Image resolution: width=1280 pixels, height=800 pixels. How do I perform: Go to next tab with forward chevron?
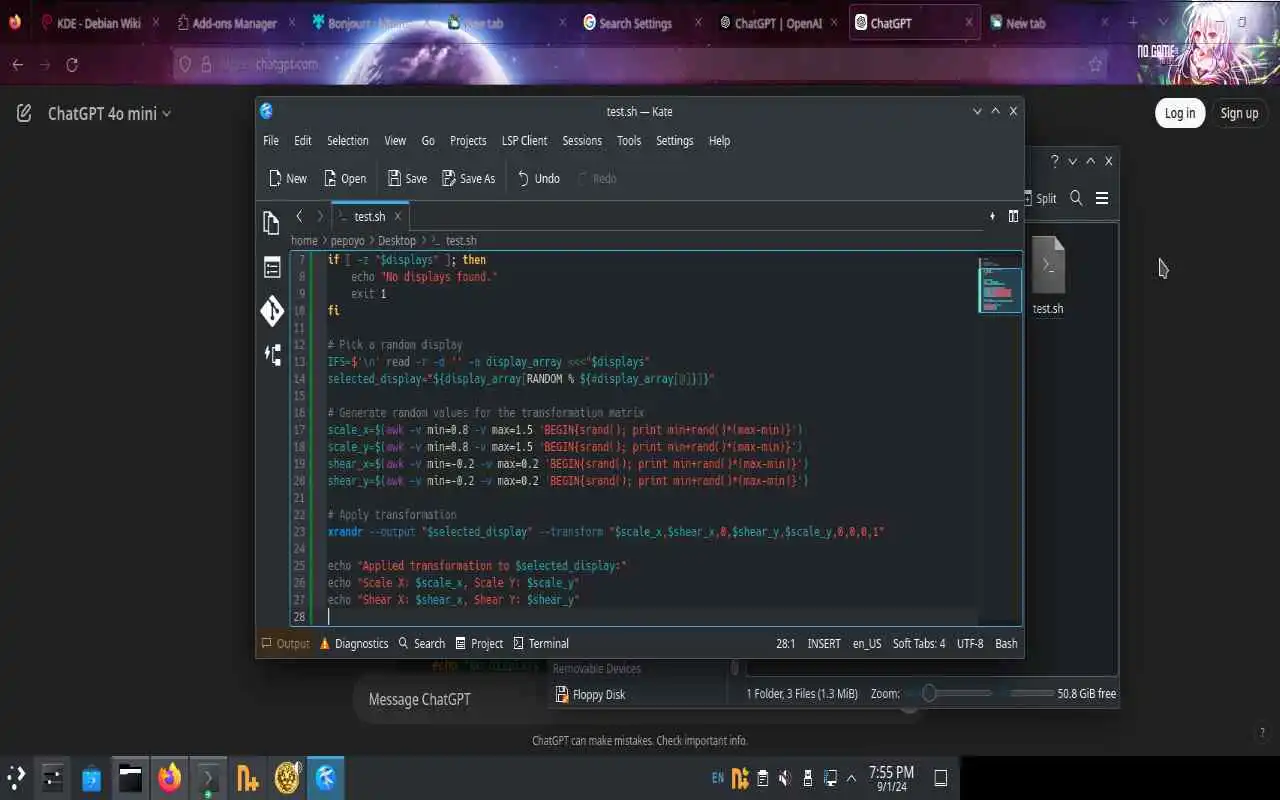tap(320, 216)
